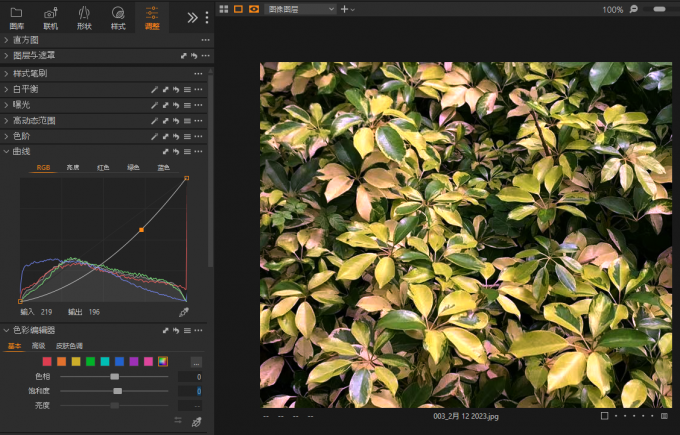Click auto-adjust wand in 色阶 row

154,136
